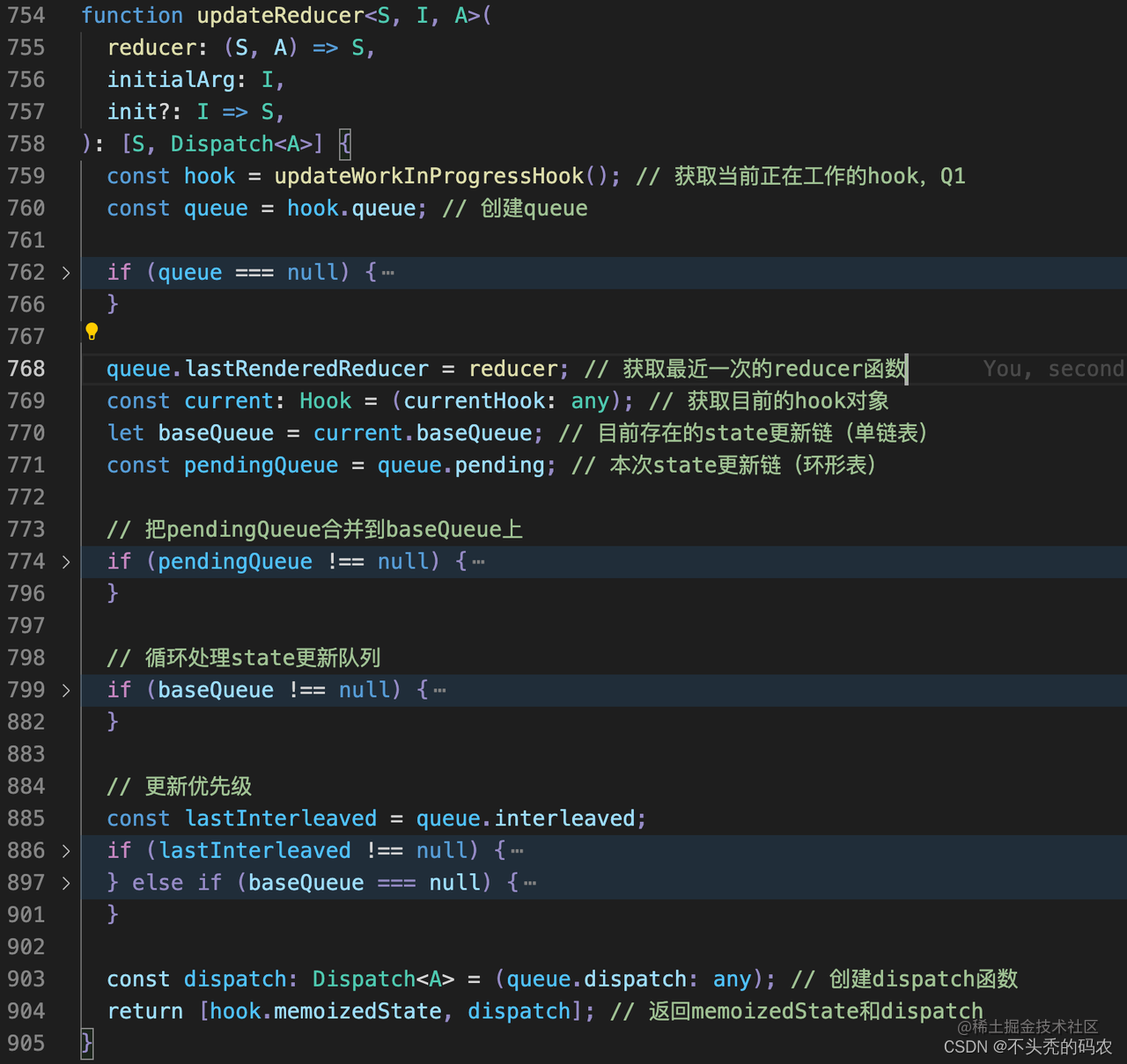Click pendingQueue variable on line 771
This screenshot has width=1127, height=1064.
(x=261, y=466)
